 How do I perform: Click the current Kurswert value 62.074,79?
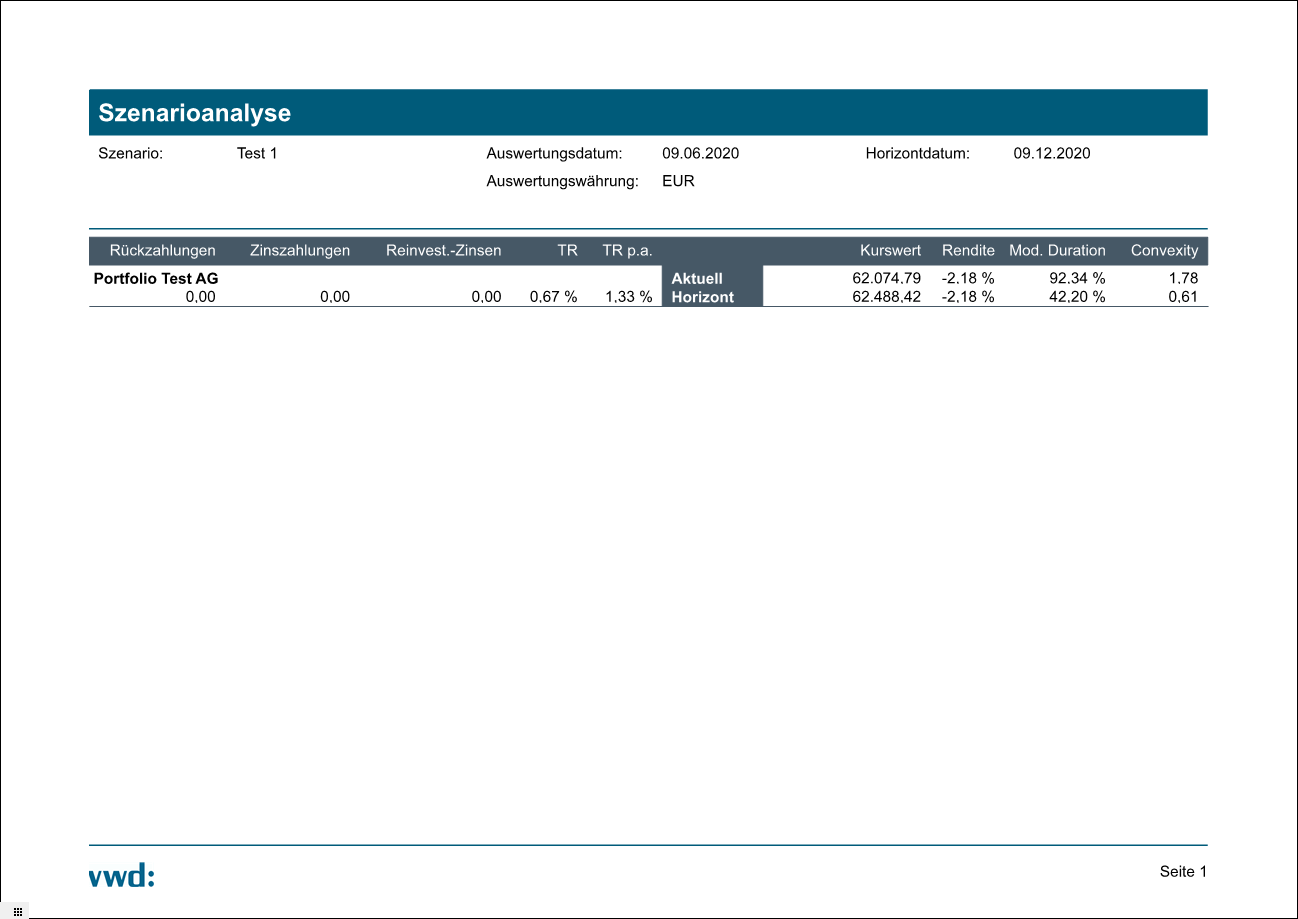tap(880, 279)
